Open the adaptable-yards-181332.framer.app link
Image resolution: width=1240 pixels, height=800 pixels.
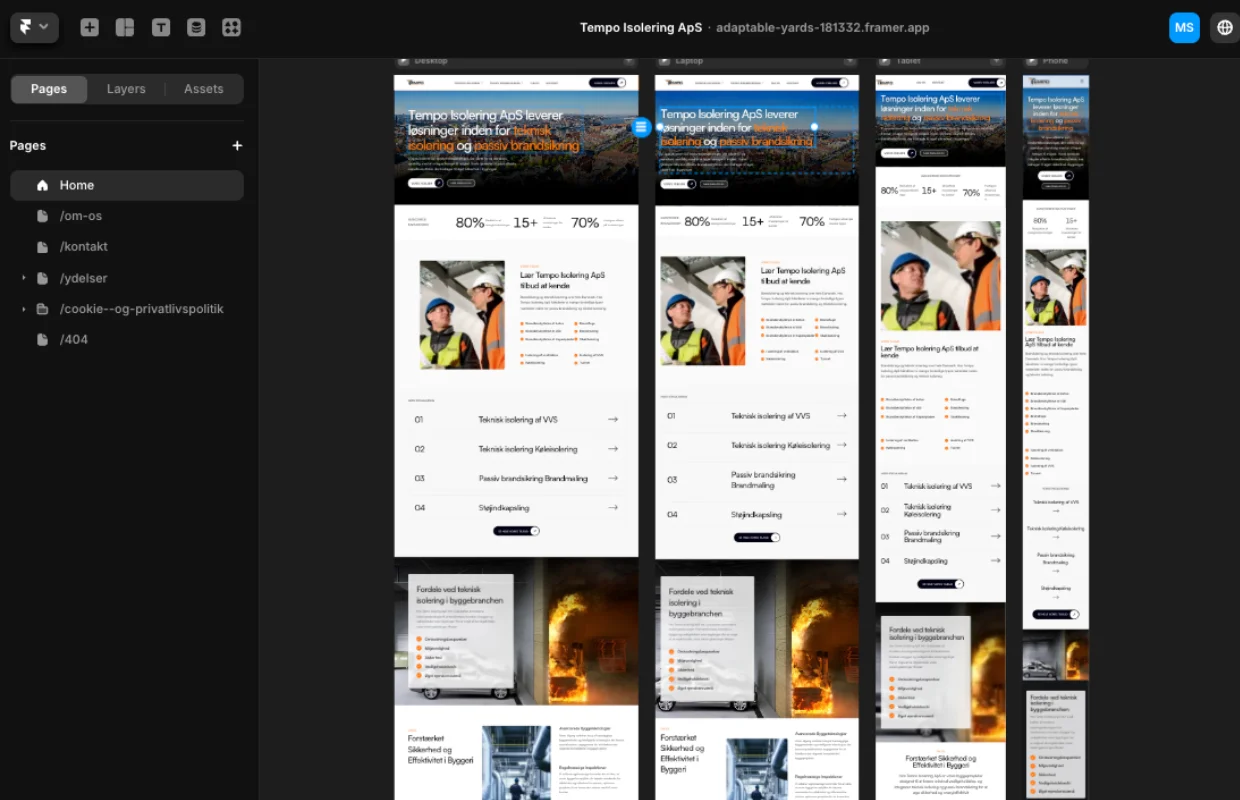pos(823,28)
